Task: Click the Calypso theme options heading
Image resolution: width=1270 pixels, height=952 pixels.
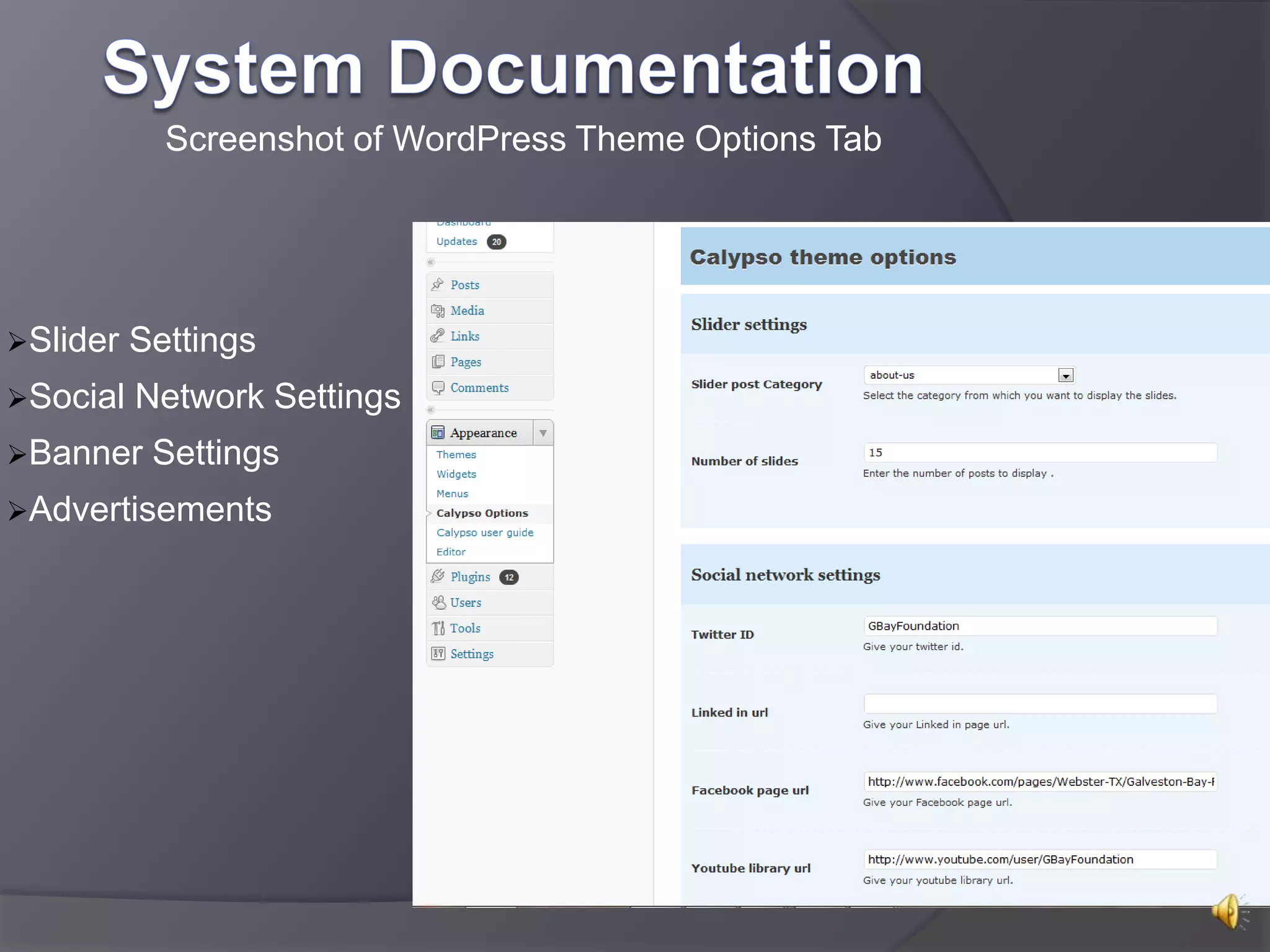Action: tap(823, 257)
